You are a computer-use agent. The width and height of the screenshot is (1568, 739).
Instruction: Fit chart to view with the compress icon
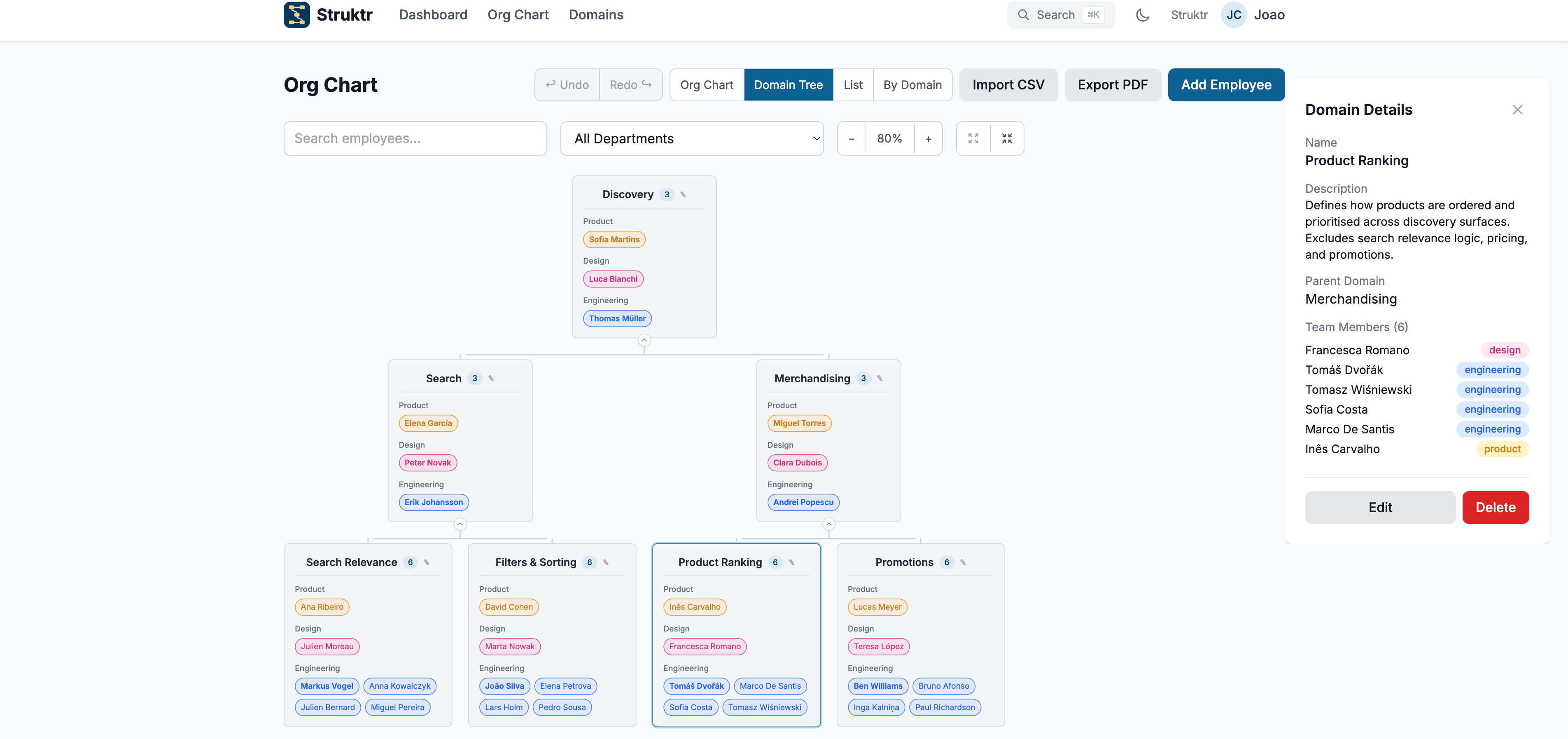[x=1007, y=138]
